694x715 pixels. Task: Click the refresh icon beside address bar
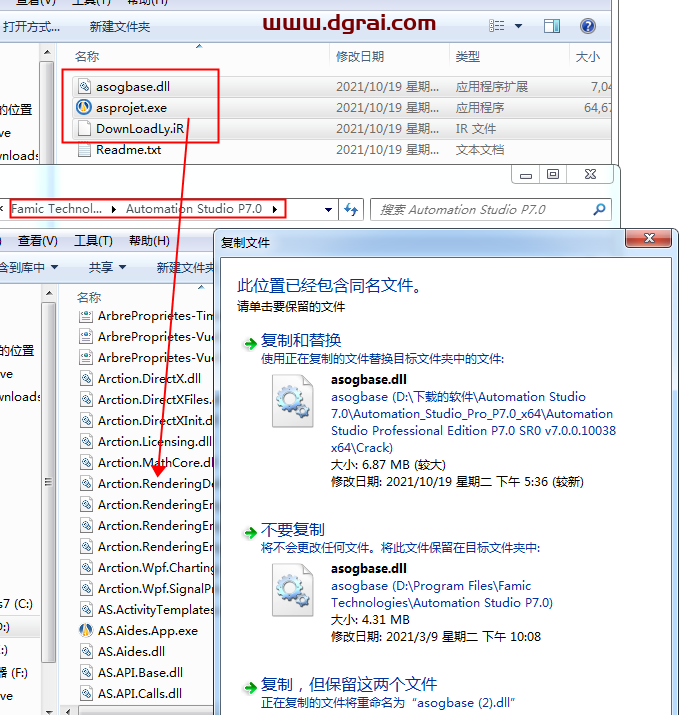(351, 209)
